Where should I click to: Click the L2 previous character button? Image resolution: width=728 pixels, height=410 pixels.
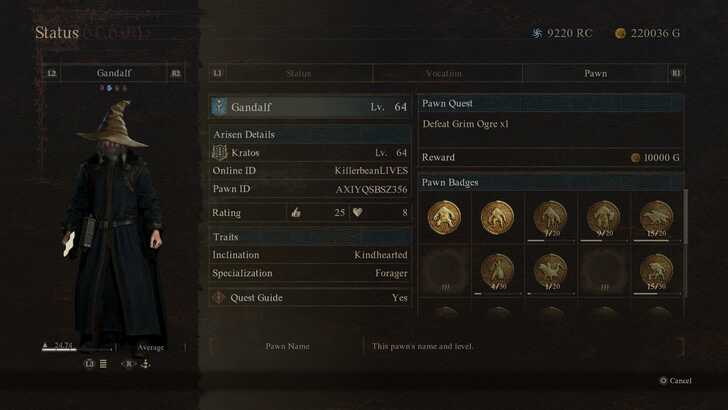click(x=52, y=73)
